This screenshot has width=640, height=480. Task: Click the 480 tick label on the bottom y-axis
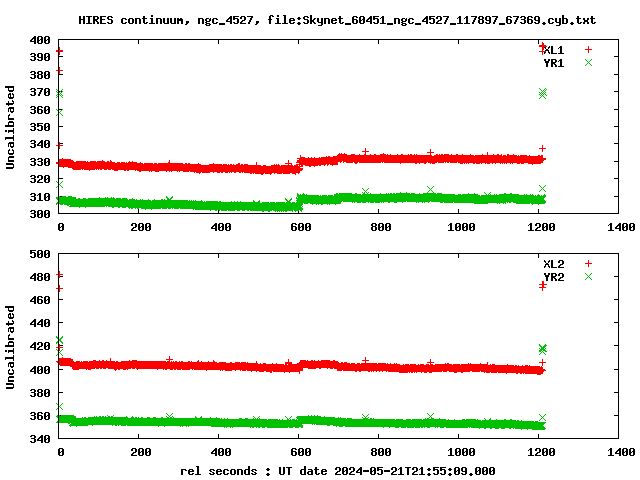pyautogui.click(x=40, y=277)
